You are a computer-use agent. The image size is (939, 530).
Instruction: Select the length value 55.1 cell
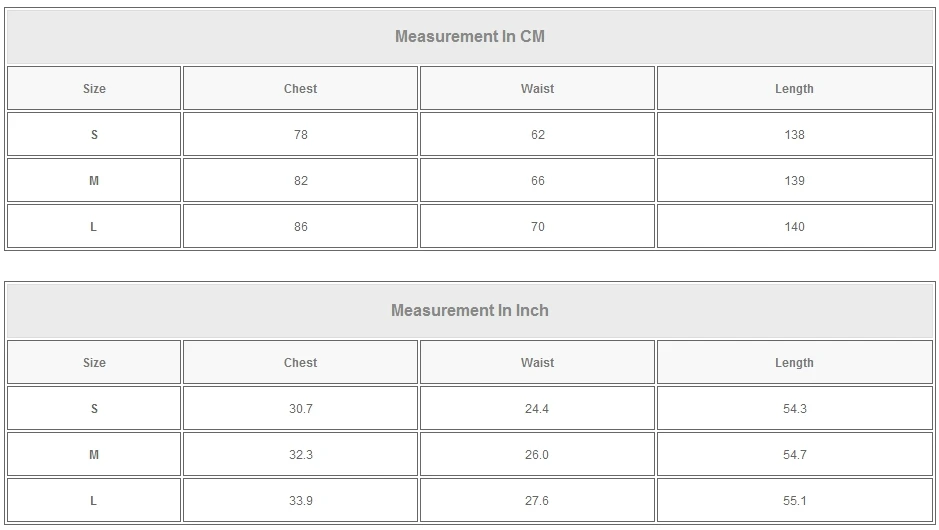point(794,501)
